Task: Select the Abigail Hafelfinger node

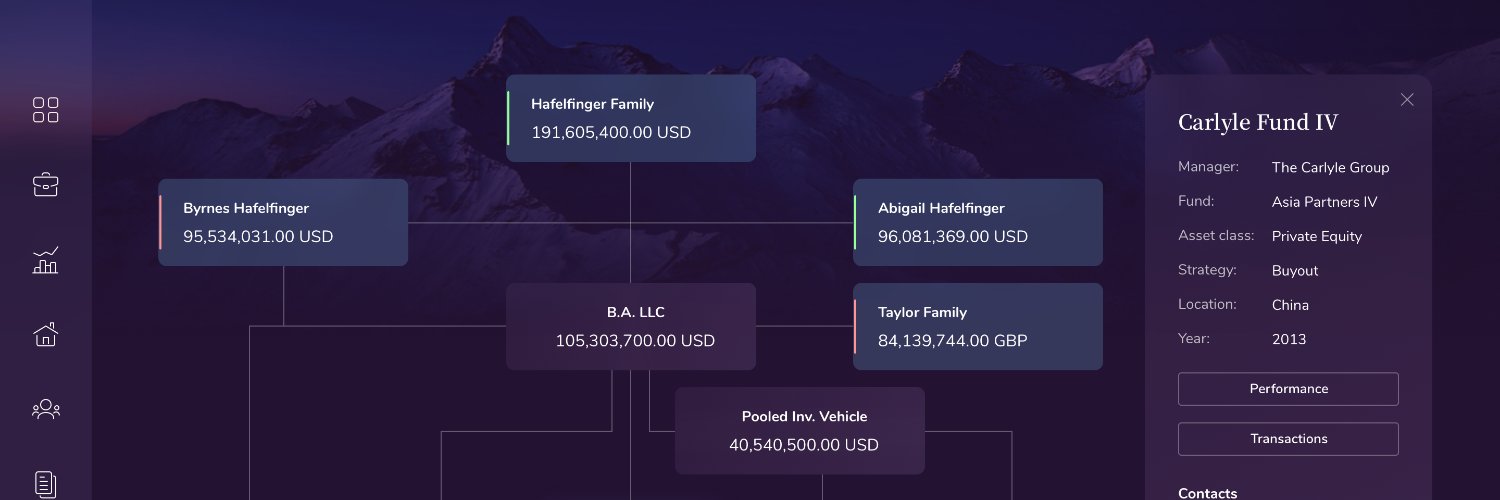Action: [978, 222]
